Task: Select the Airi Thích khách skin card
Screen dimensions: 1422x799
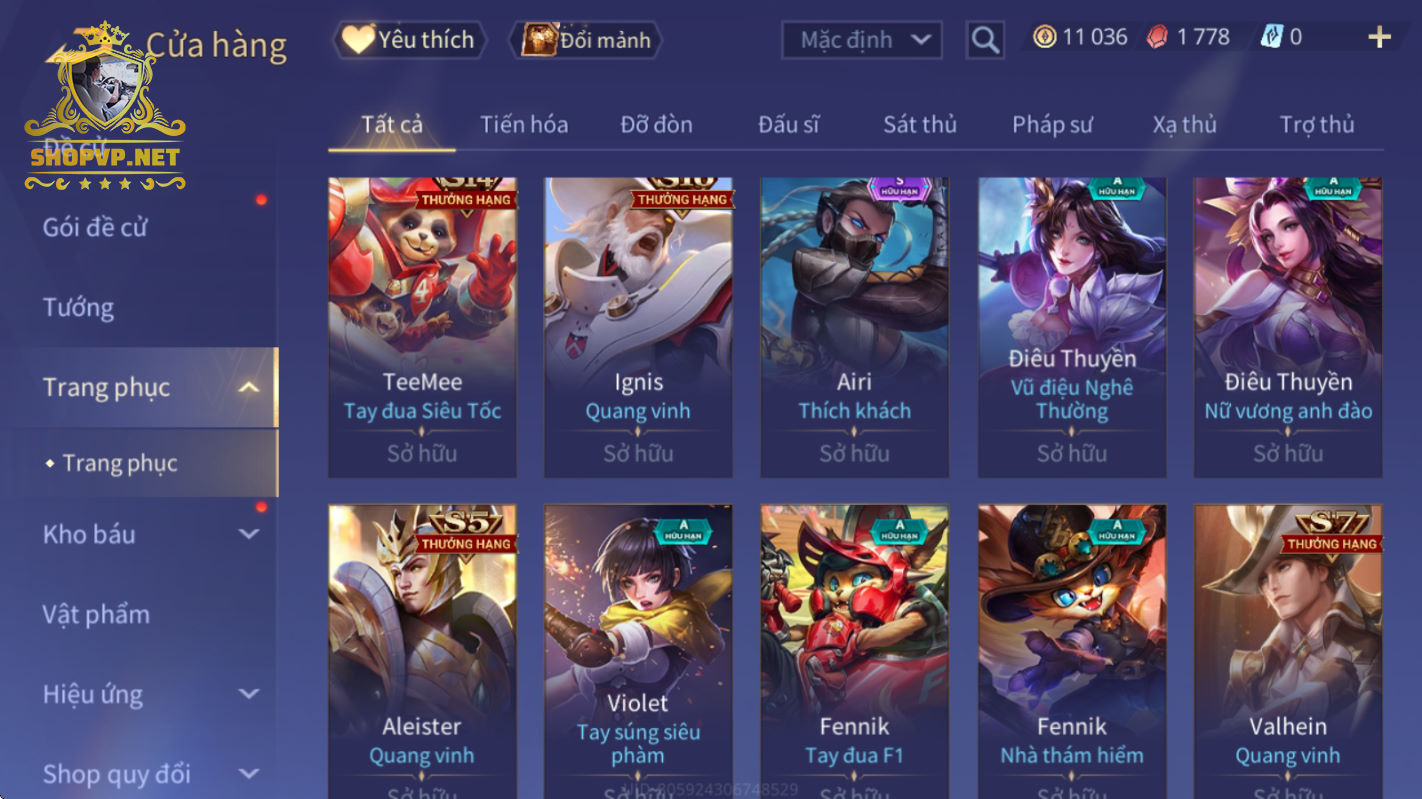Action: tap(854, 327)
